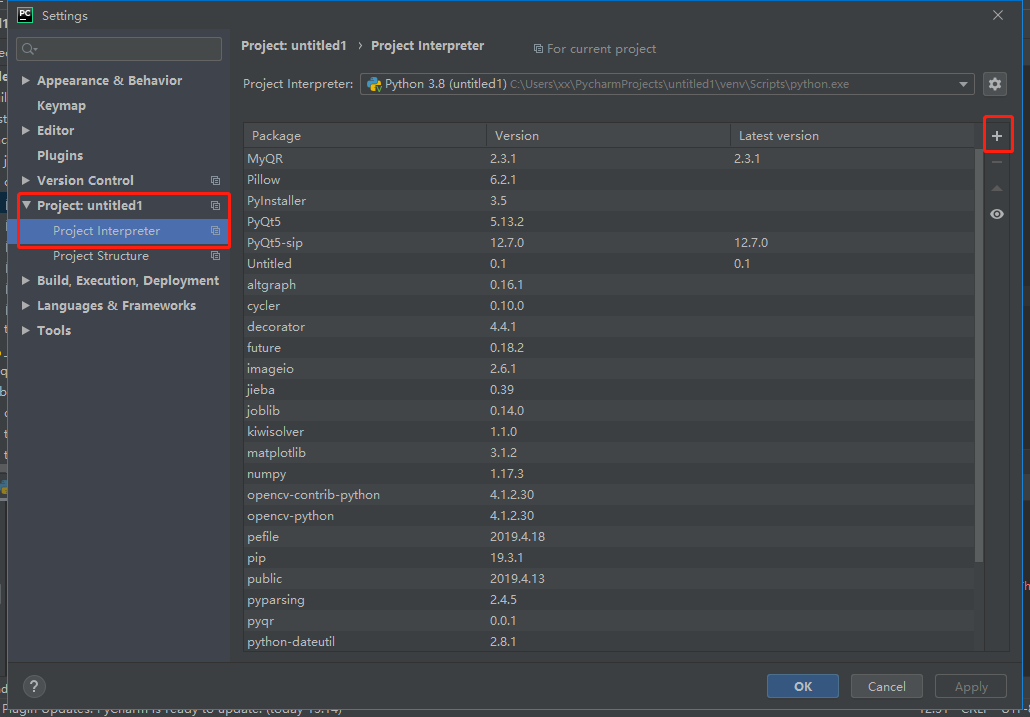Click the Cancel button

coord(887,686)
